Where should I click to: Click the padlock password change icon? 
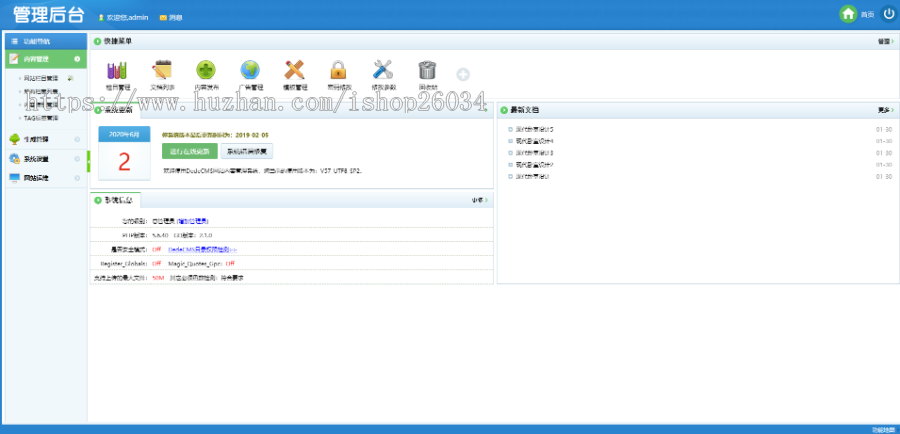pyautogui.click(x=338, y=70)
